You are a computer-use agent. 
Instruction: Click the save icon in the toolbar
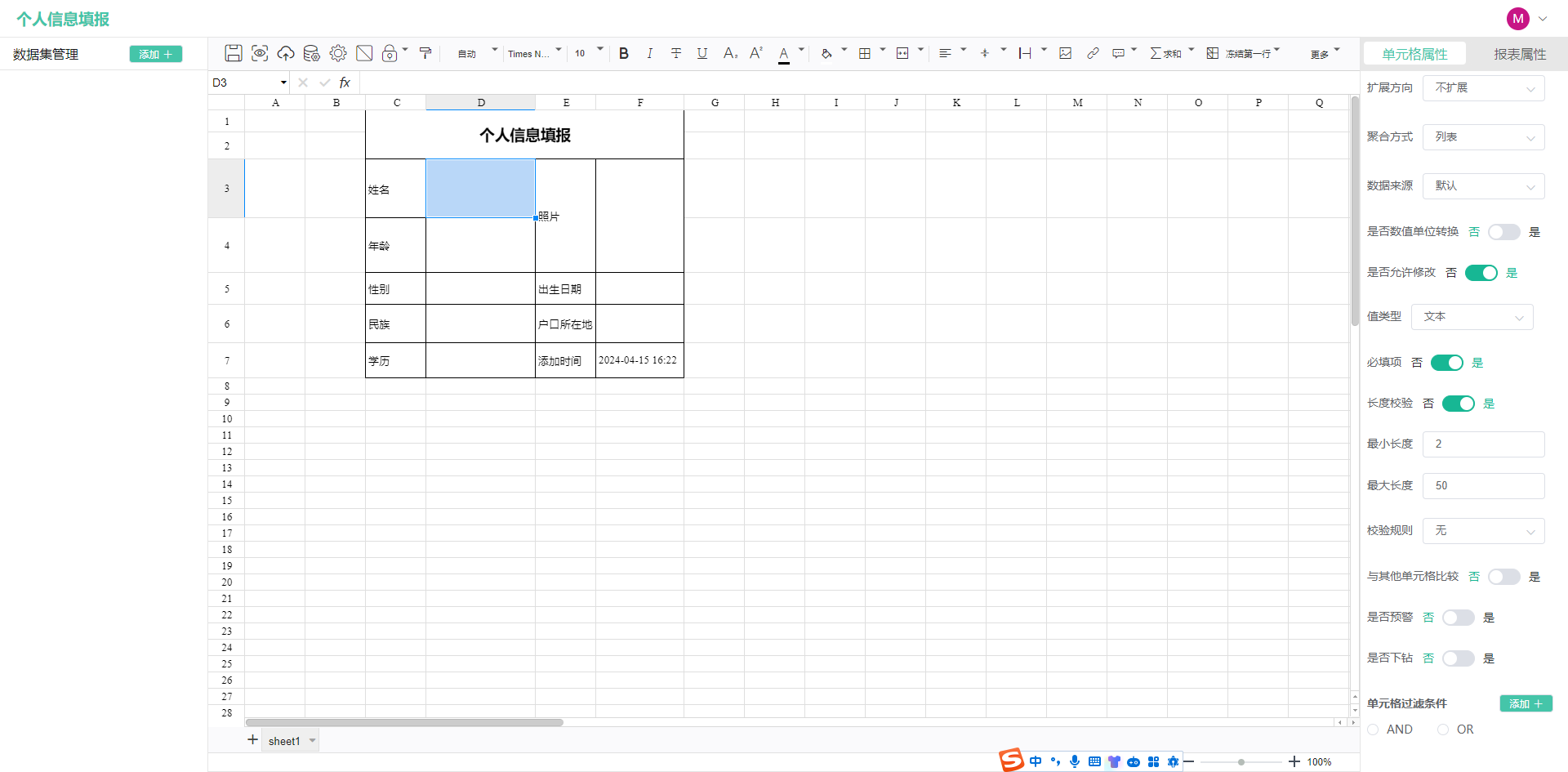click(234, 53)
